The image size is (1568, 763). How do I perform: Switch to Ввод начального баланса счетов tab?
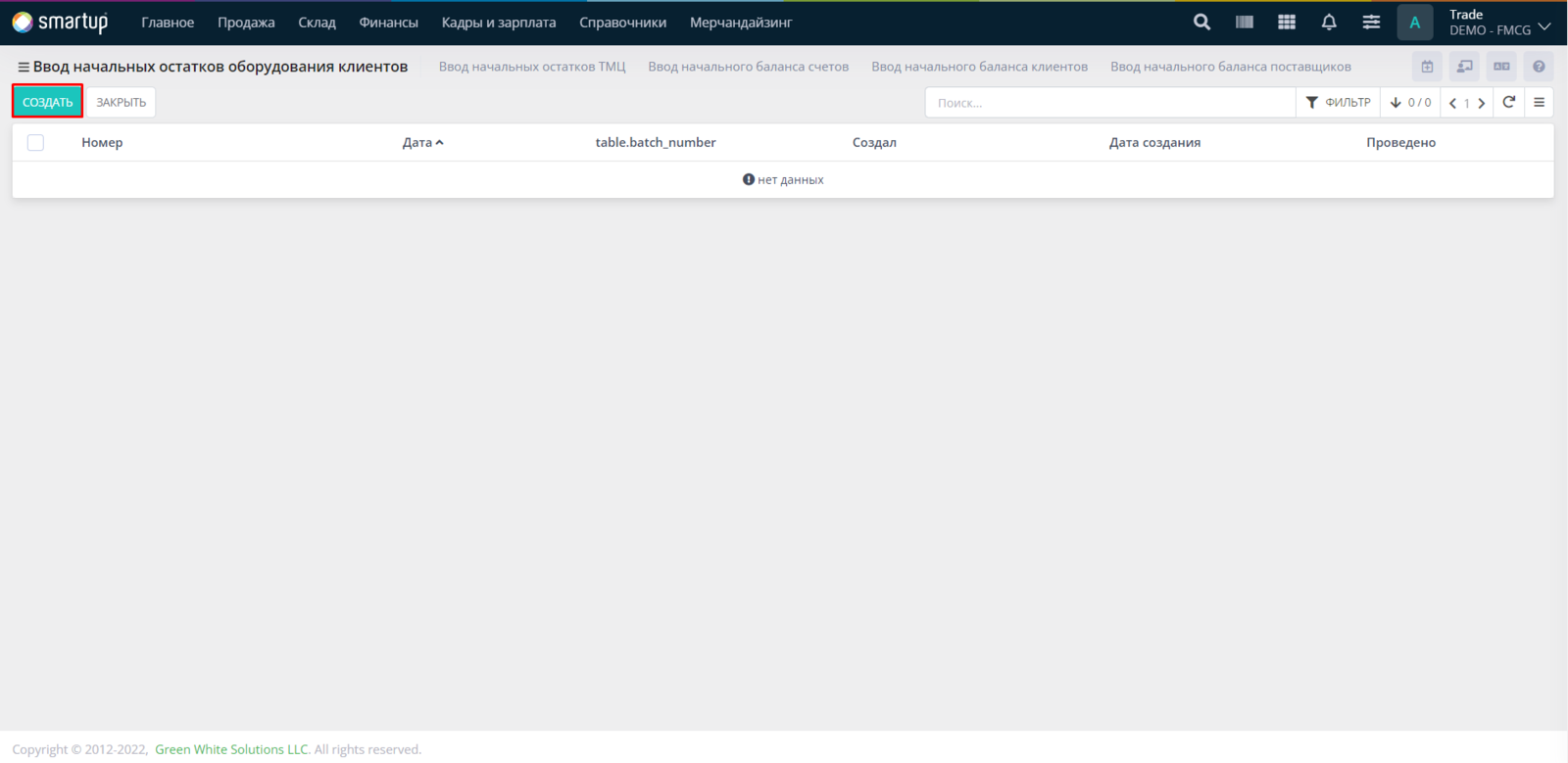pyautogui.click(x=749, y=67)
